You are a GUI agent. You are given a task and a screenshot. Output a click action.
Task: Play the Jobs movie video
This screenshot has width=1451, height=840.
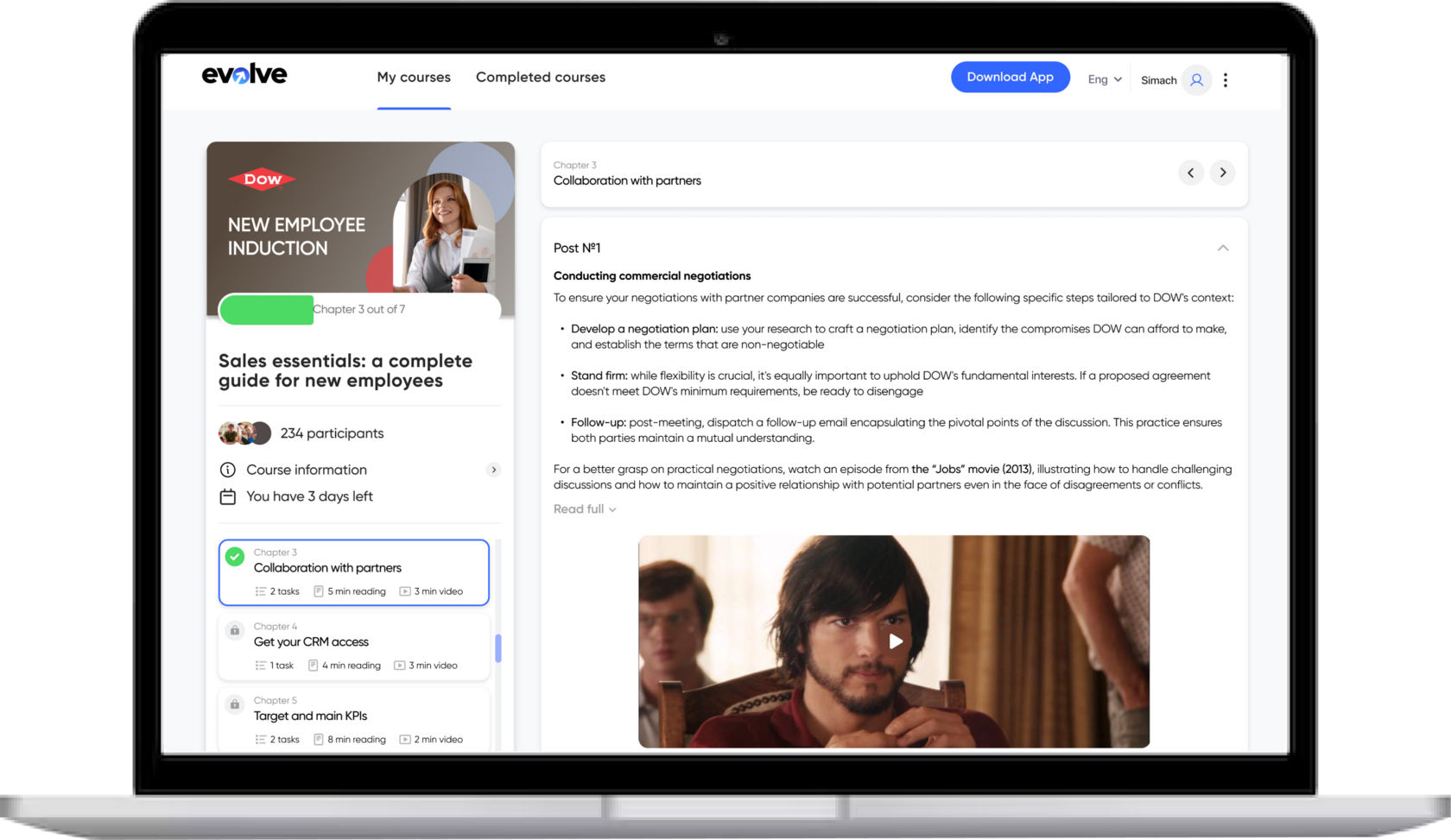coord(897,641)
